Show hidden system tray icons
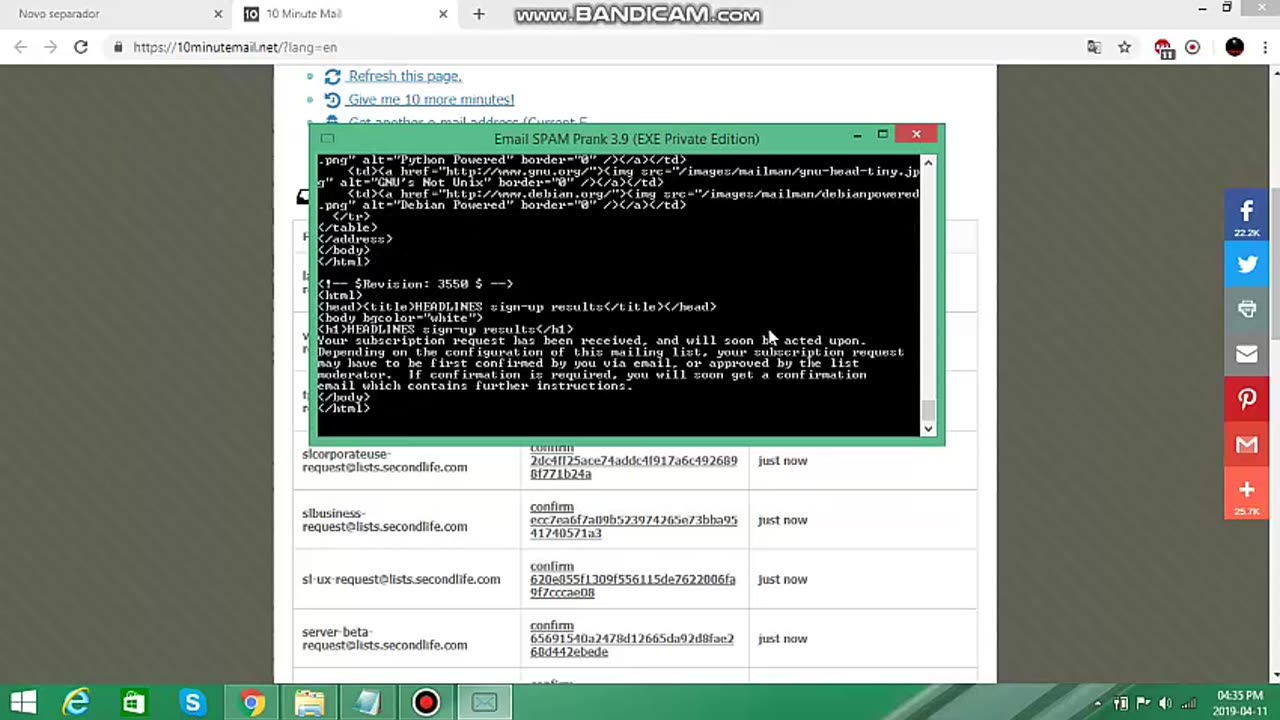This screenshot has width=1280, height=720. click(1098, 704)
